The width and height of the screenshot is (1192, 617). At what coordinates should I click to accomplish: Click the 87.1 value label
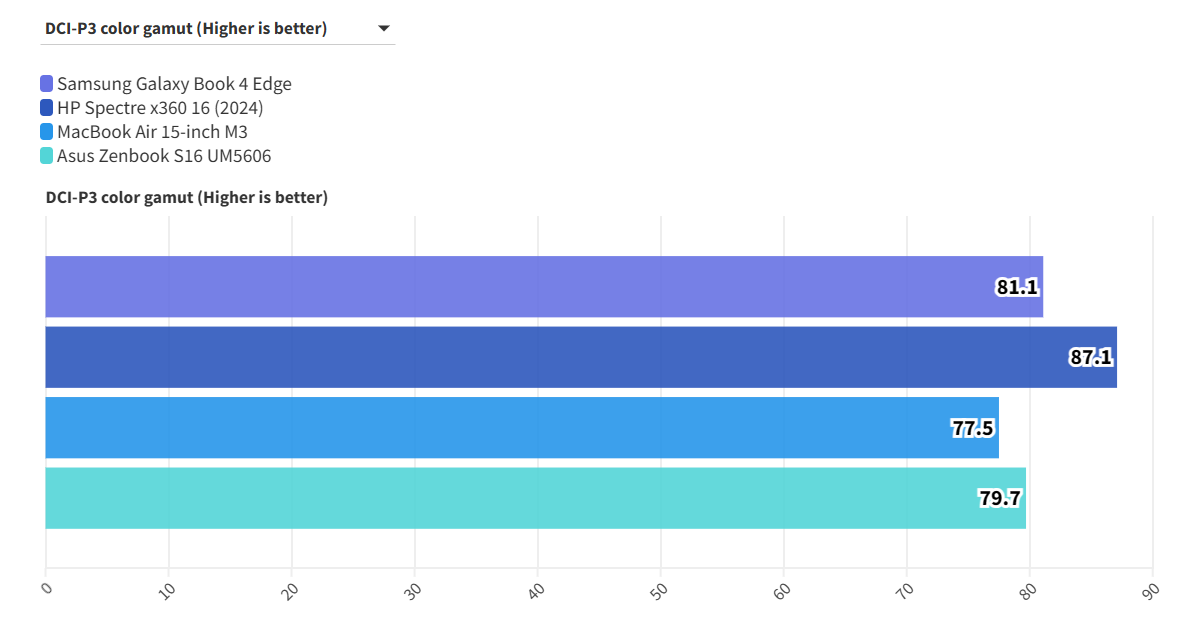(1091, 358)
